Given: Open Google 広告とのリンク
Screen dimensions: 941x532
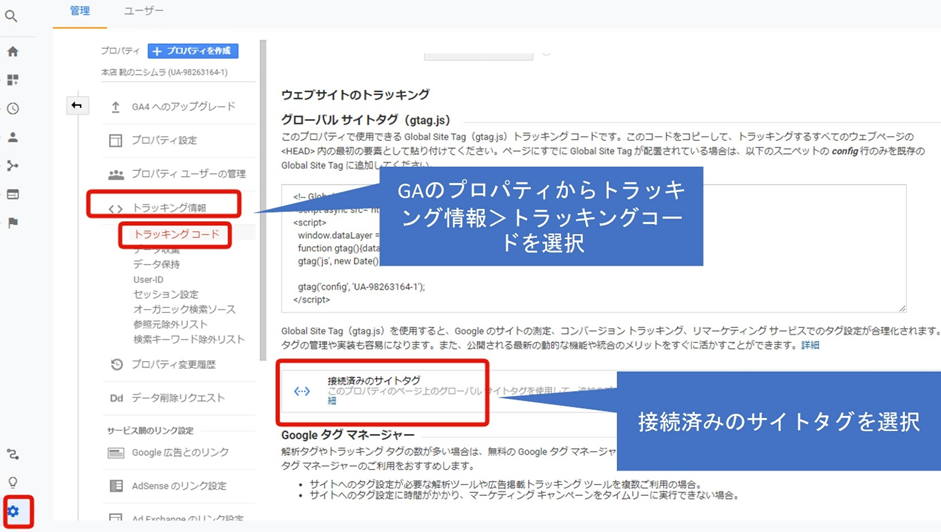Looking at the screenshot, I should pyautogui.click(x=179, y=453).
